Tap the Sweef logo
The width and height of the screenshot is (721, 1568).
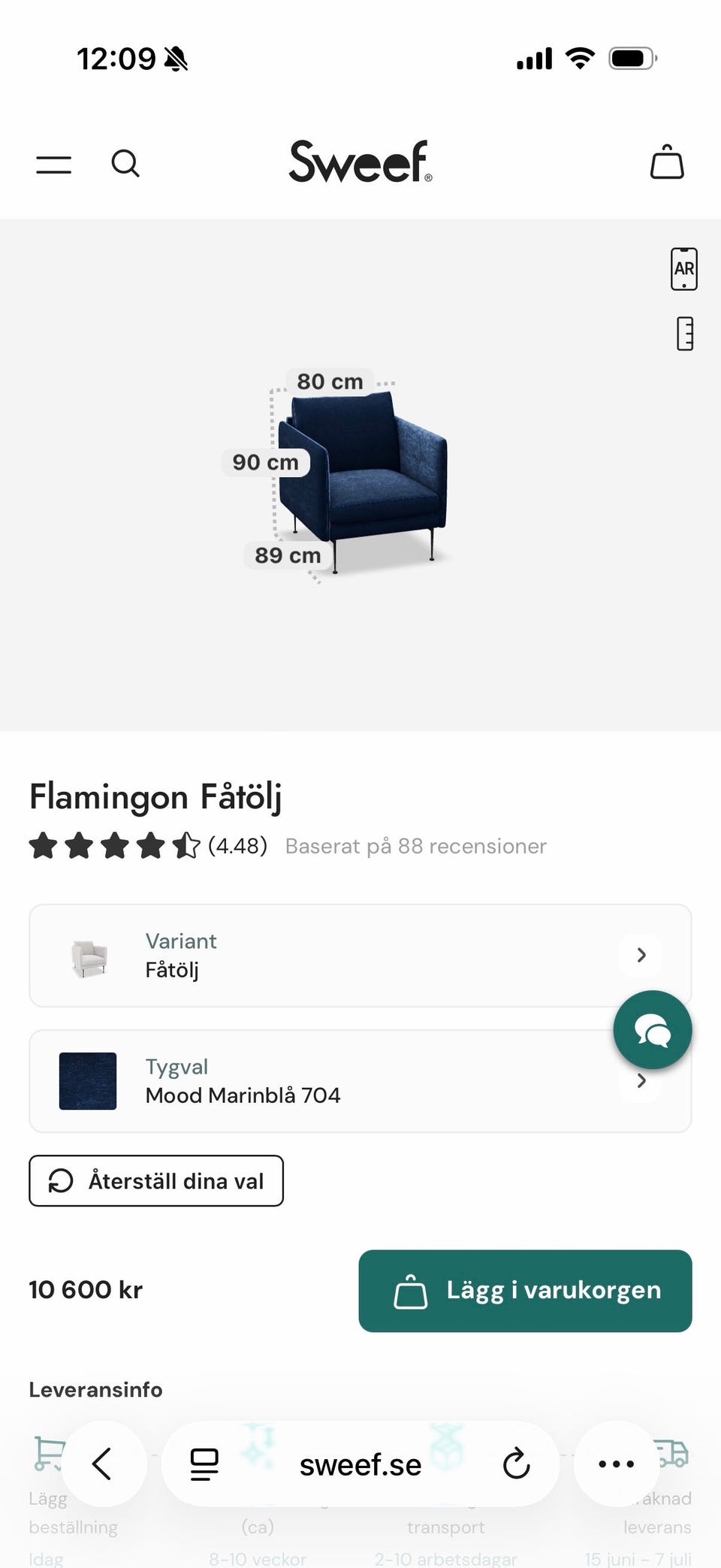[360, 162]
